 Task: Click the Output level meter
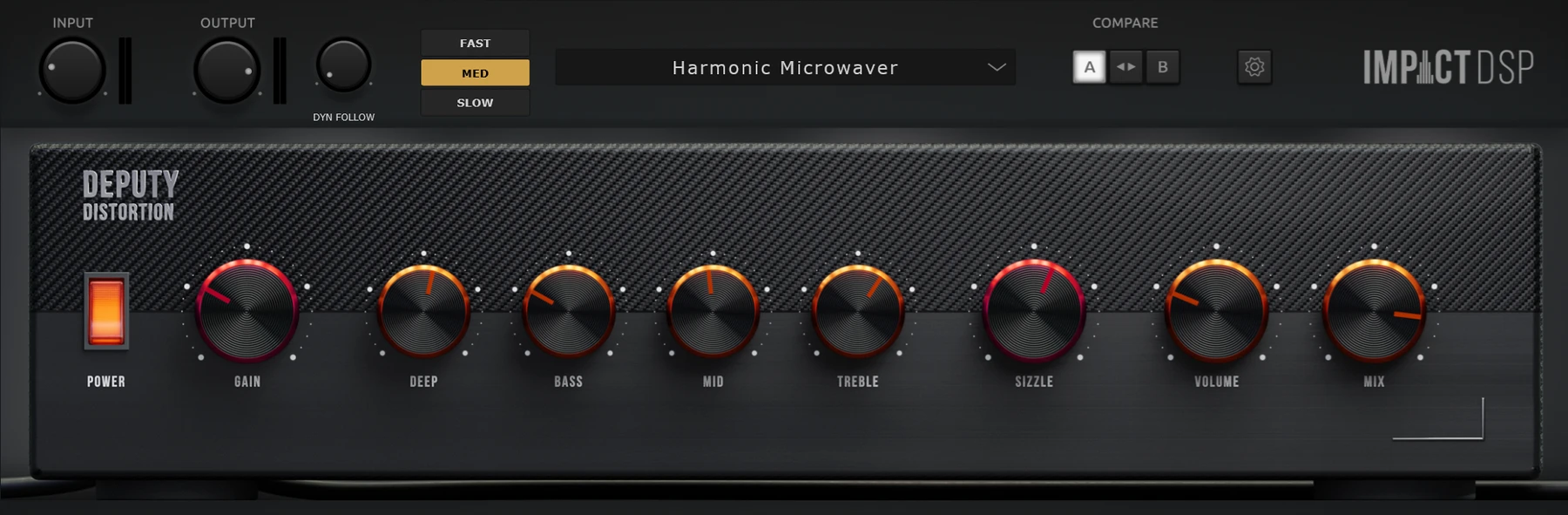(280, 71)
